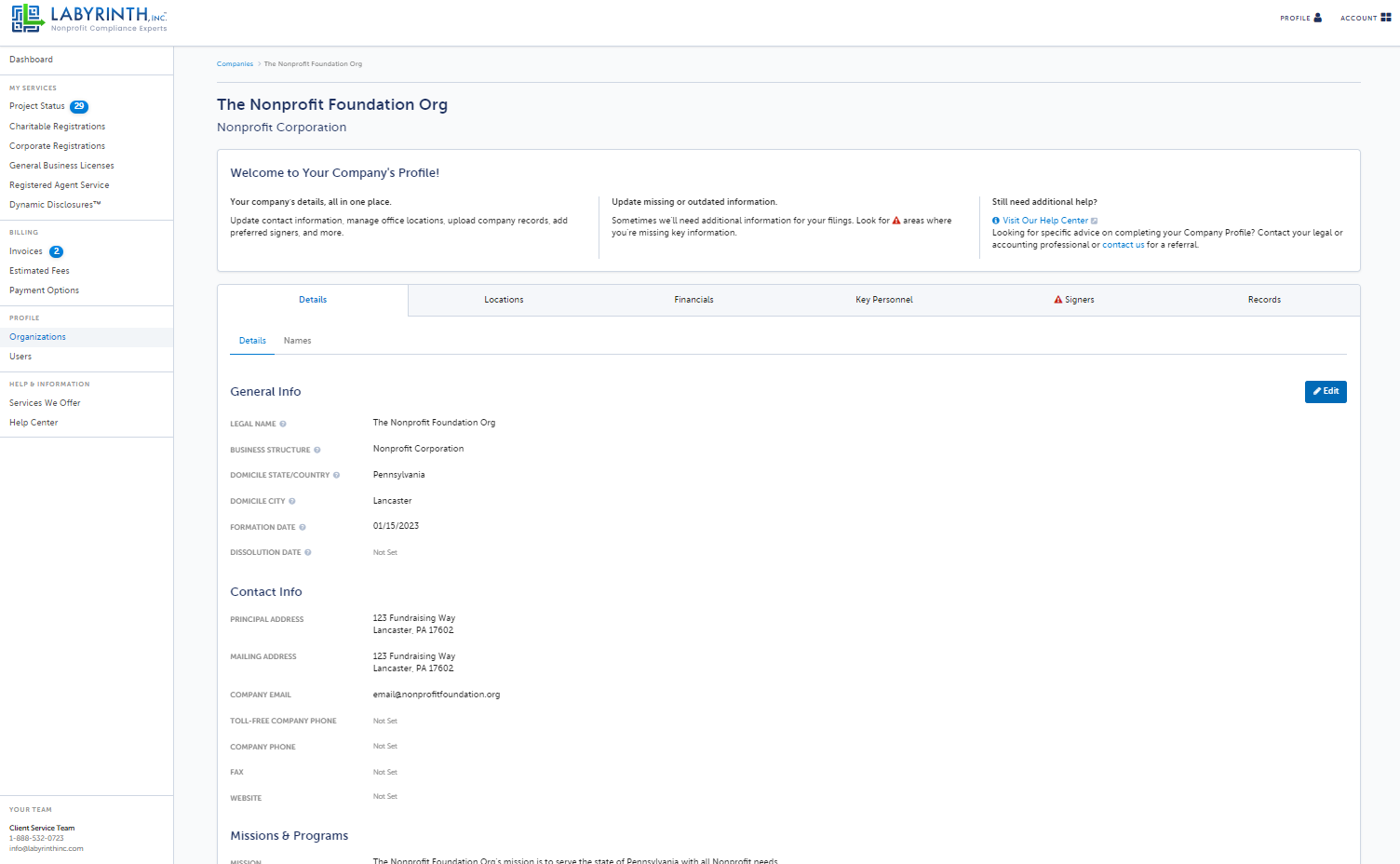
Task: Open Estimated Fees
Action: pos(39,271)
